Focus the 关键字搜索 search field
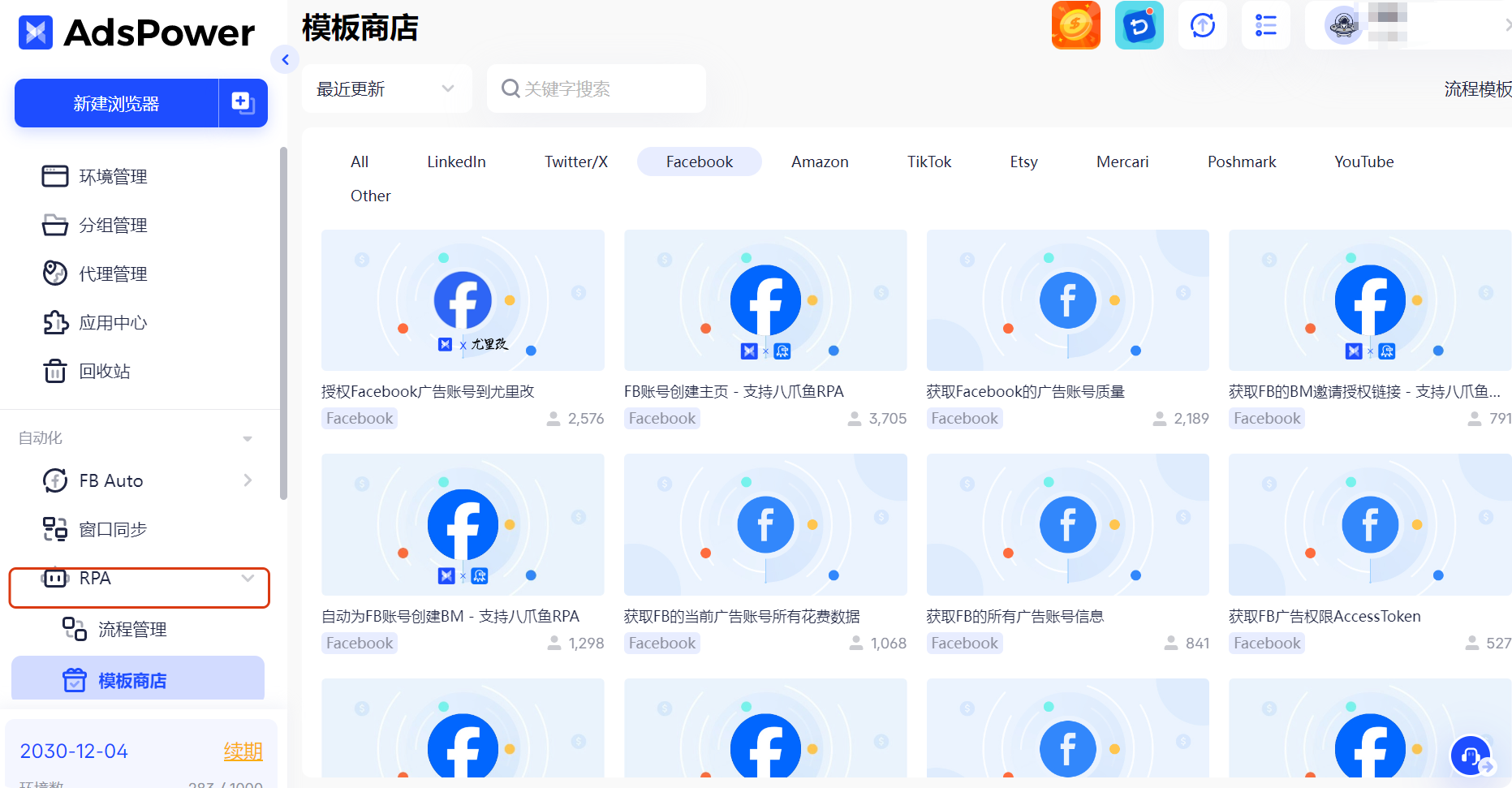Viewport: 1512px width, 788px height. pos(597,88)
